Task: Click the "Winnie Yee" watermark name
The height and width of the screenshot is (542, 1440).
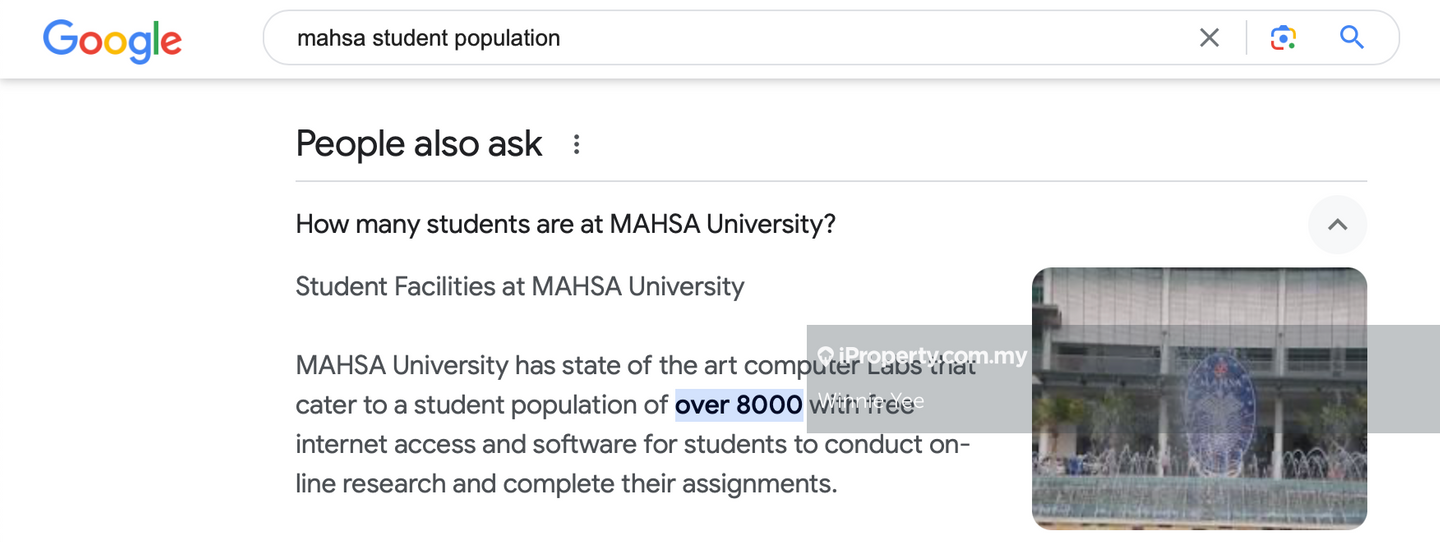Action: [870, 401]
